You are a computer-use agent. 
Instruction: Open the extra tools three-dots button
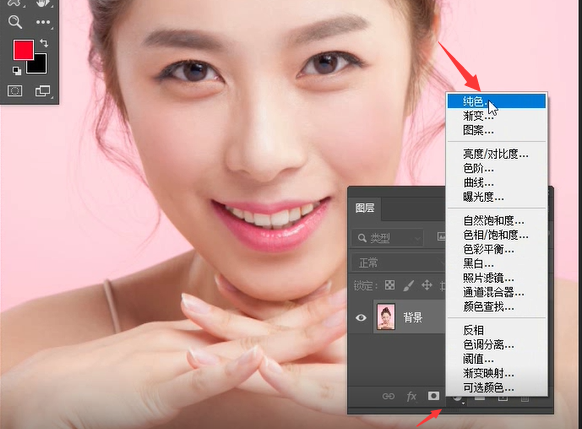43,22
